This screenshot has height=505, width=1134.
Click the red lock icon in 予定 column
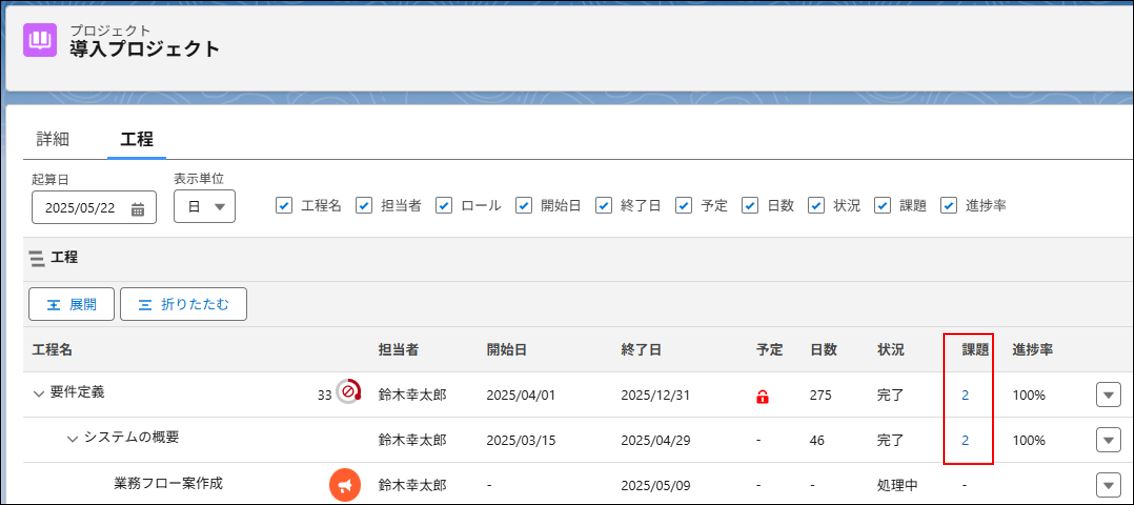click(x=762, y=396)
